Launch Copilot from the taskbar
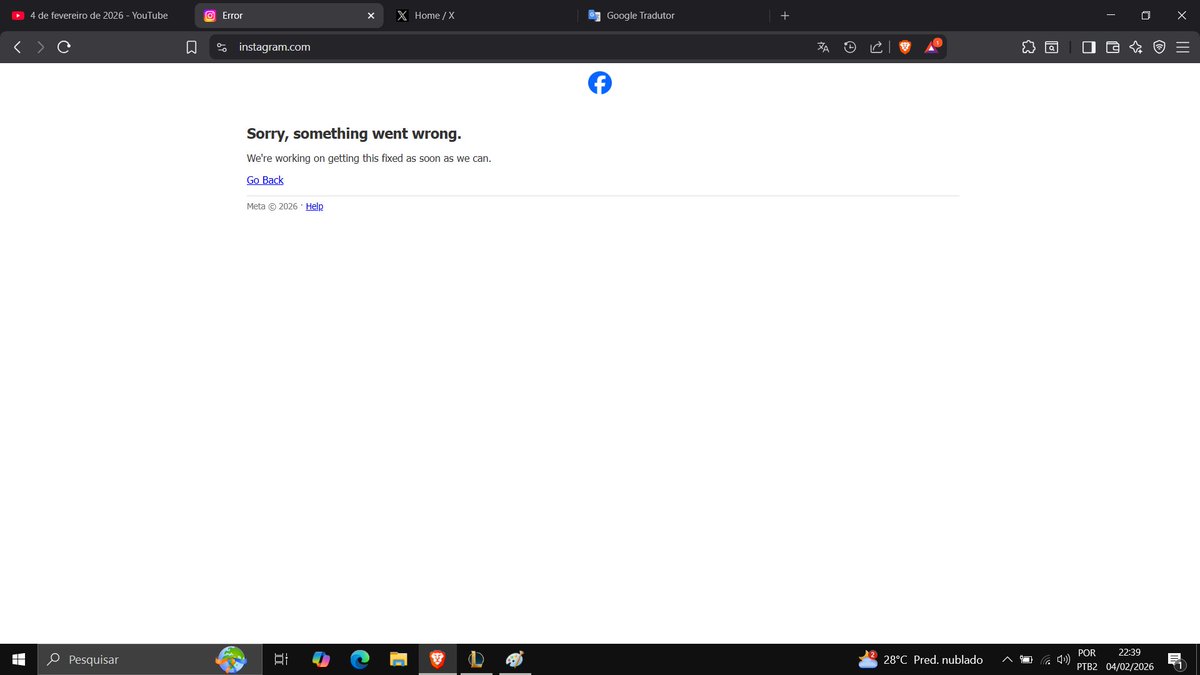The image size is (1200, 675). (x=321, y=659)
